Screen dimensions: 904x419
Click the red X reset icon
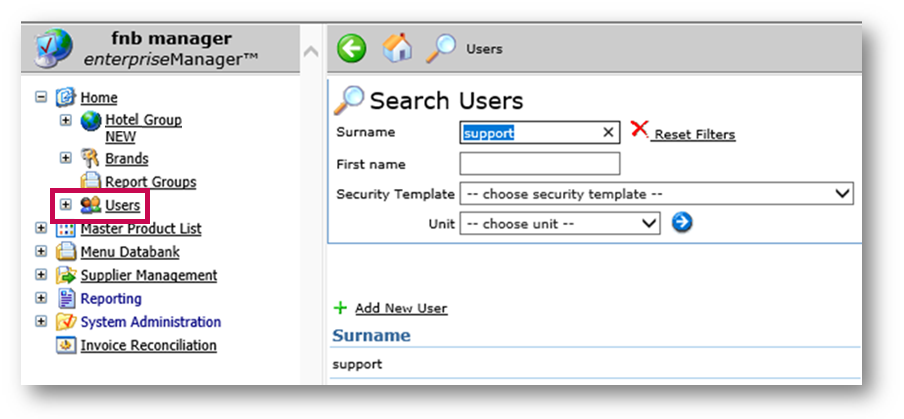tap(640, 130)
